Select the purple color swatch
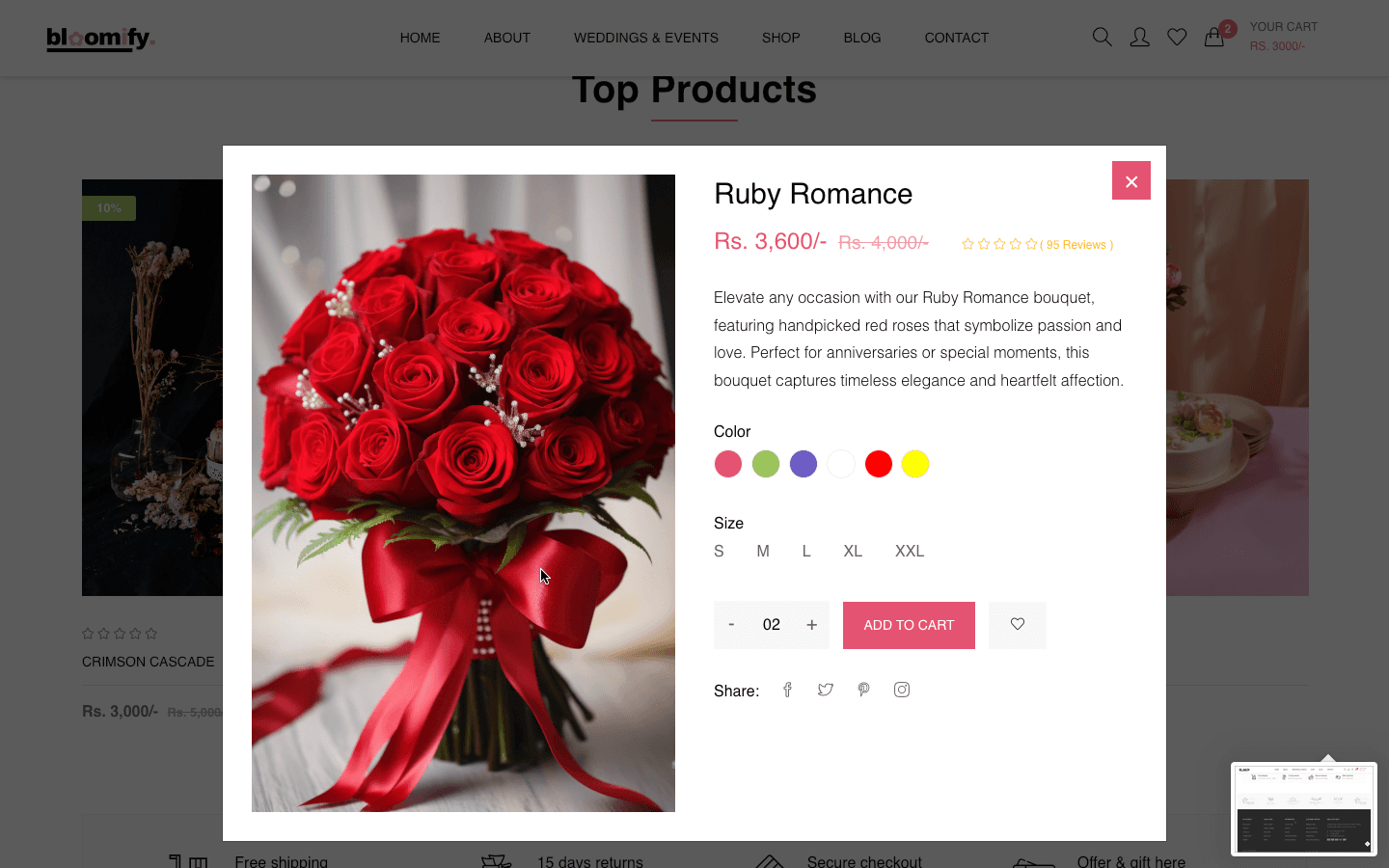The width and height of the screenshot is (1389, 868). coord(803,464)
